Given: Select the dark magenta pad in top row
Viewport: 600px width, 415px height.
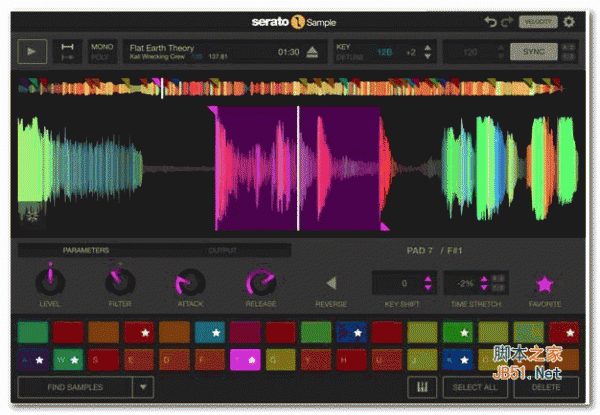Looking at the screenshot, I should point(245,332).
